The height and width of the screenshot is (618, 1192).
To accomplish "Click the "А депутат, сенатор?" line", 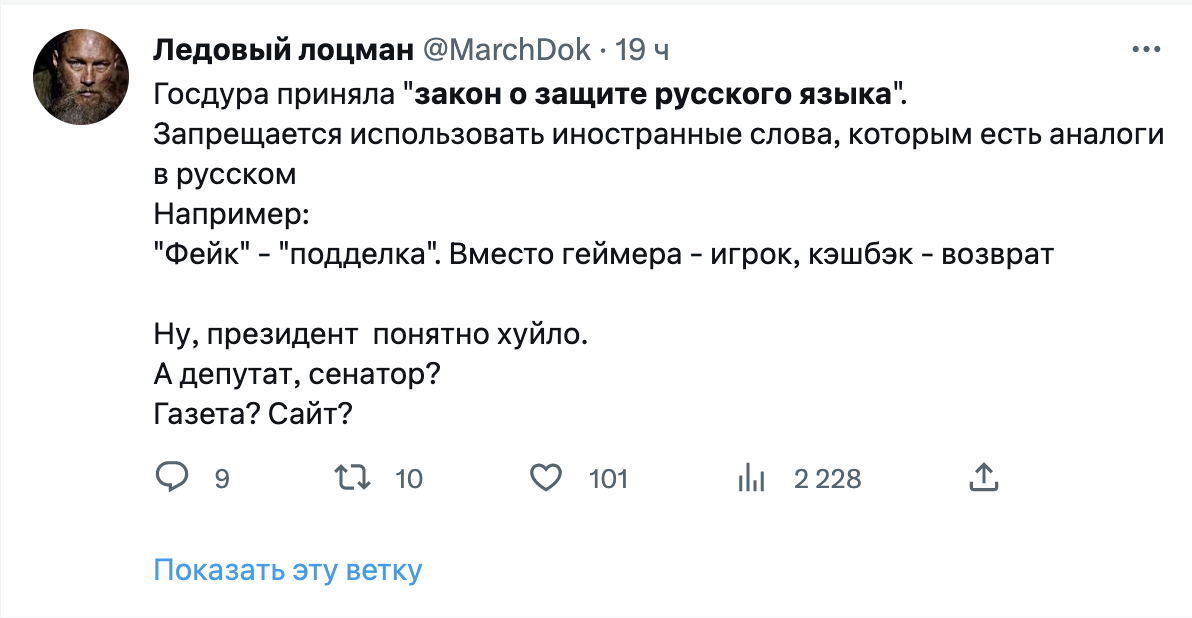I will point(298,374).
